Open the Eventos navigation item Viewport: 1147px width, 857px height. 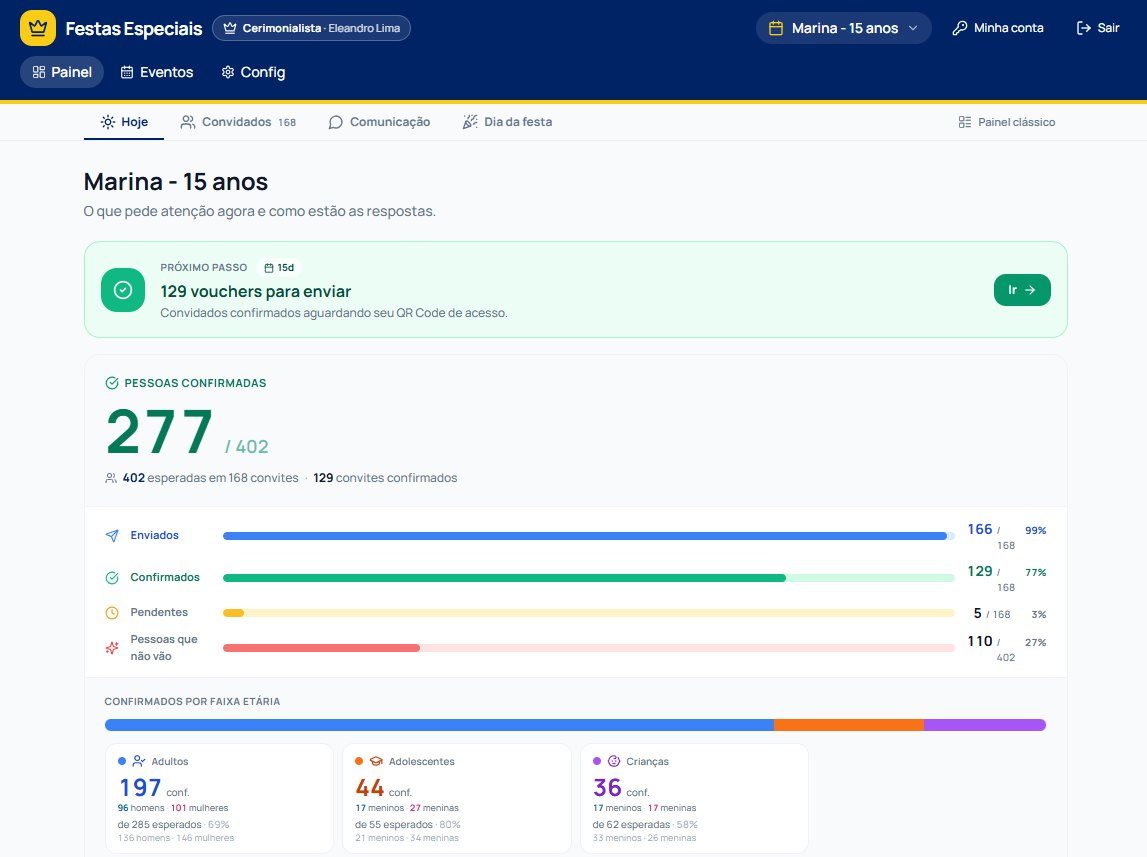(157, 72)
